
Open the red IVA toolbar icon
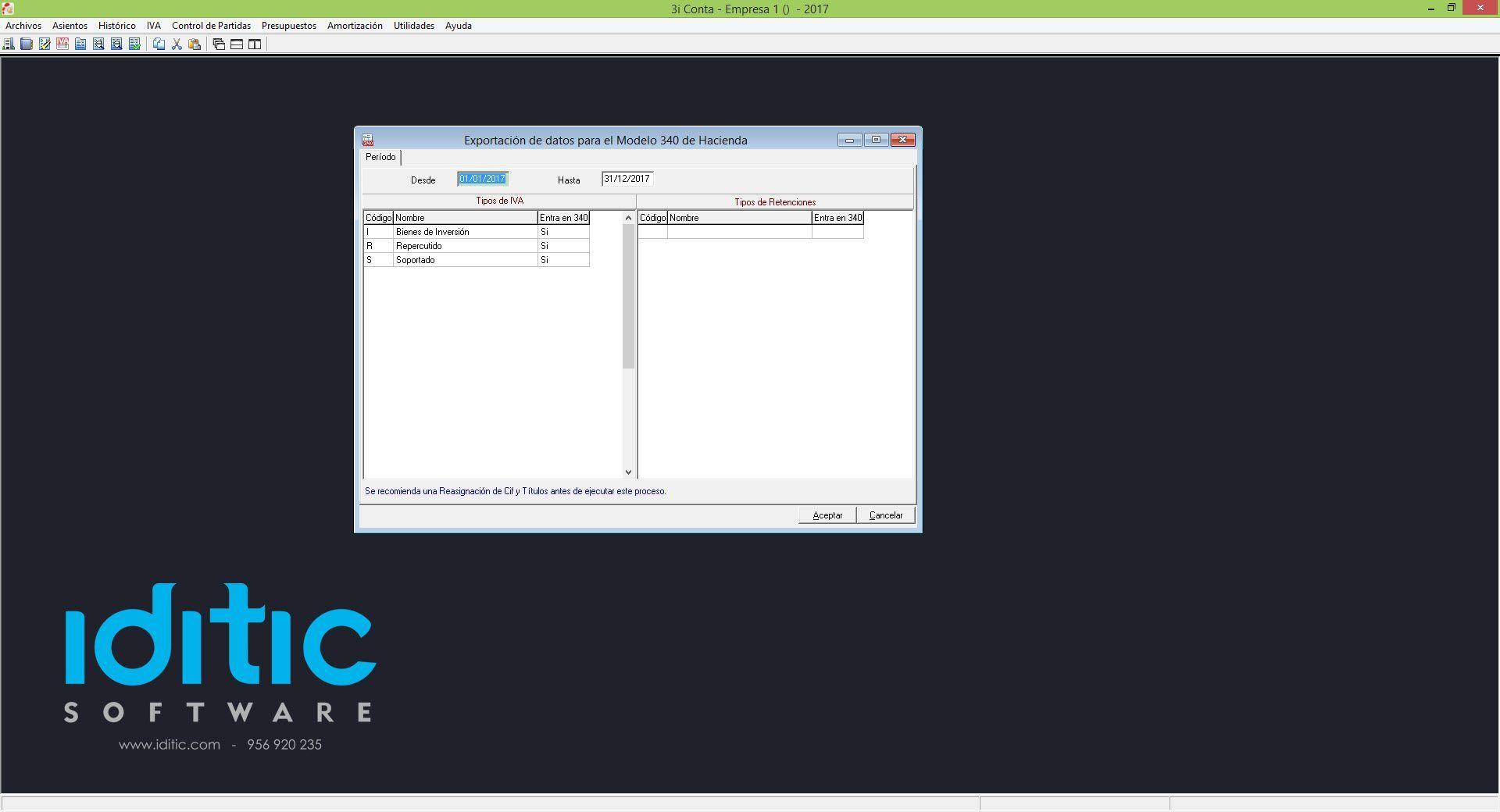point(62,45)
